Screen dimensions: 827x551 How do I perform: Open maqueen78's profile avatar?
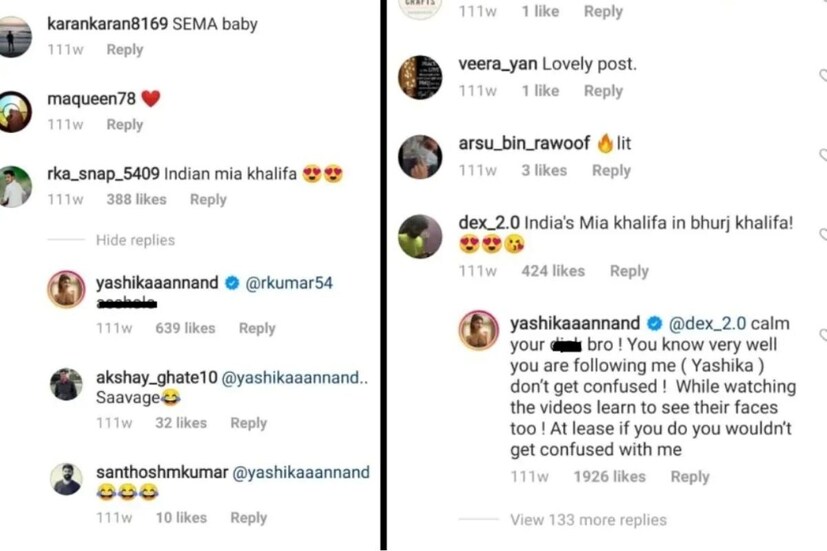point(15,111)
